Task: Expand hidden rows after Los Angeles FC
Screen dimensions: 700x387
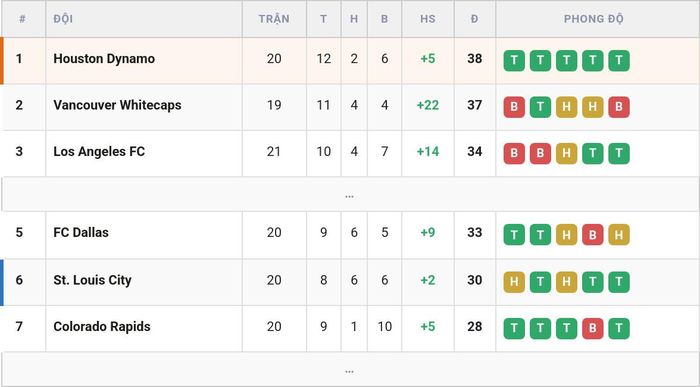Action: pos(350,195)
